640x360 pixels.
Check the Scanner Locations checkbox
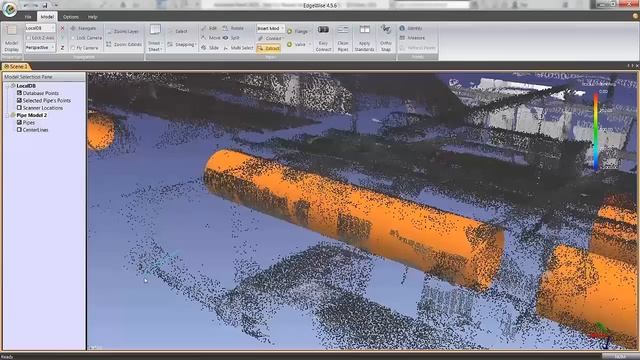point(19,108)
